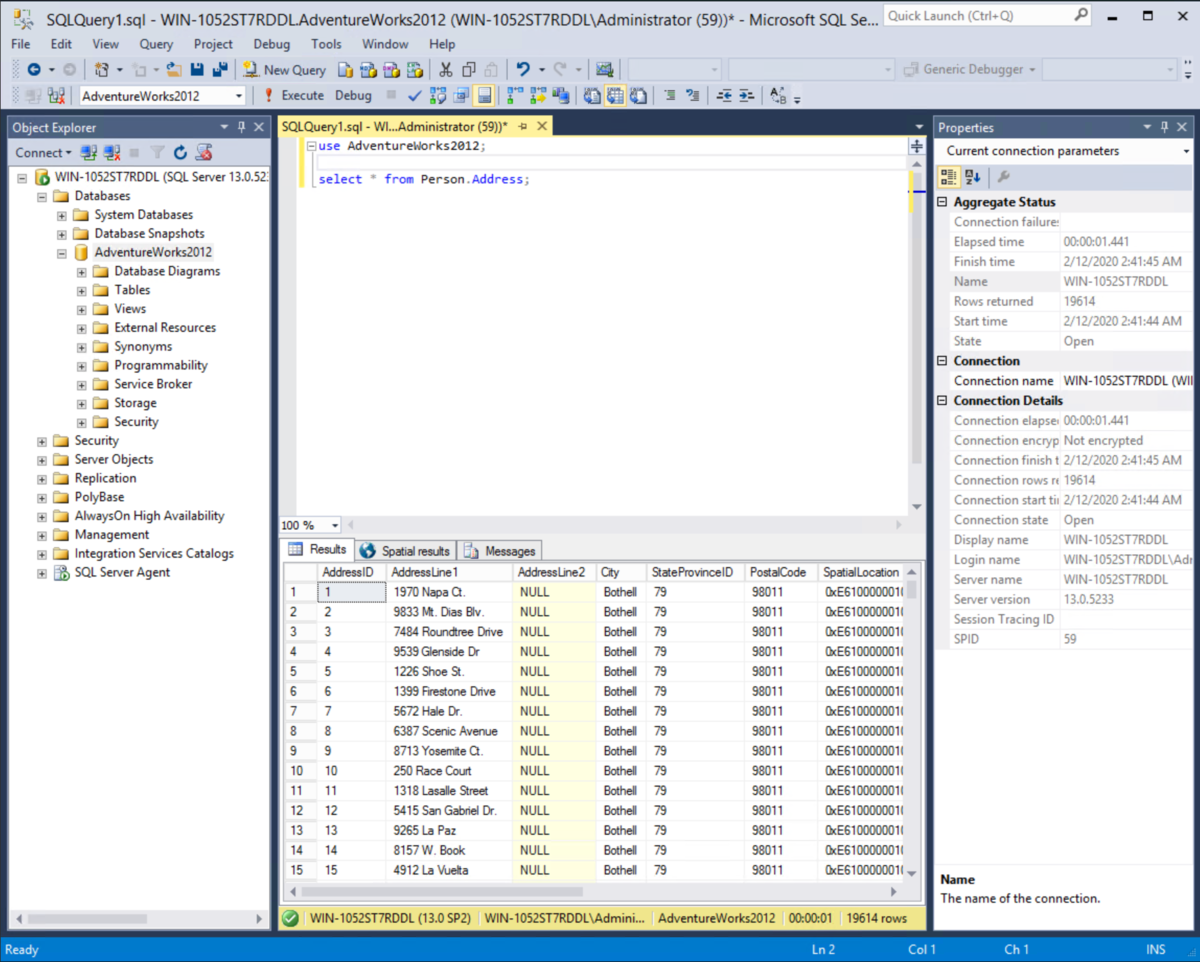Click the Execute button

tap(293, 96)
